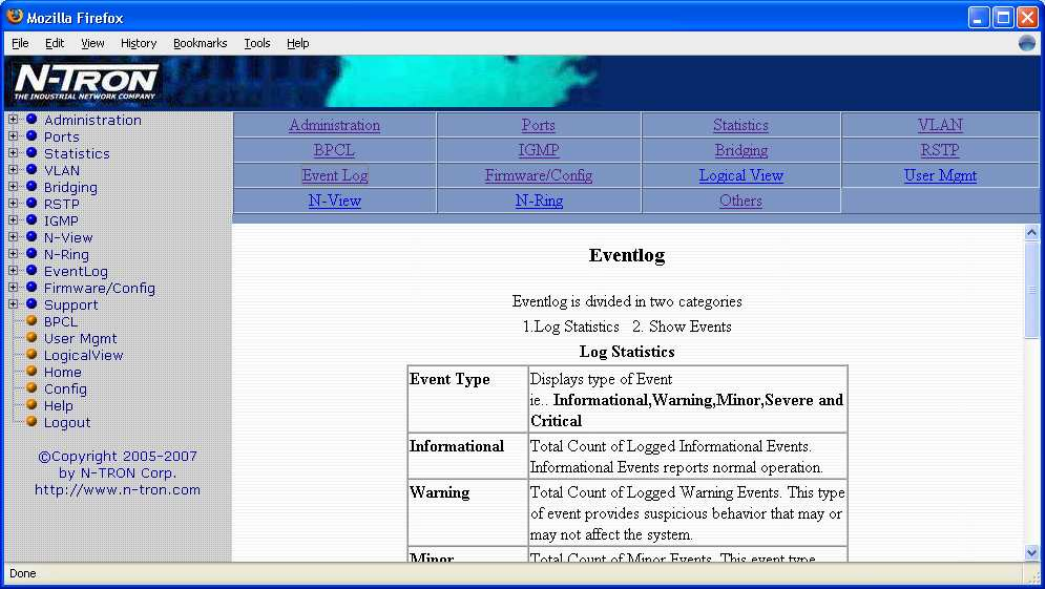Open the Bookmarks menu
This screenshot has height=589, width=1045.
[x=200, y=43]
